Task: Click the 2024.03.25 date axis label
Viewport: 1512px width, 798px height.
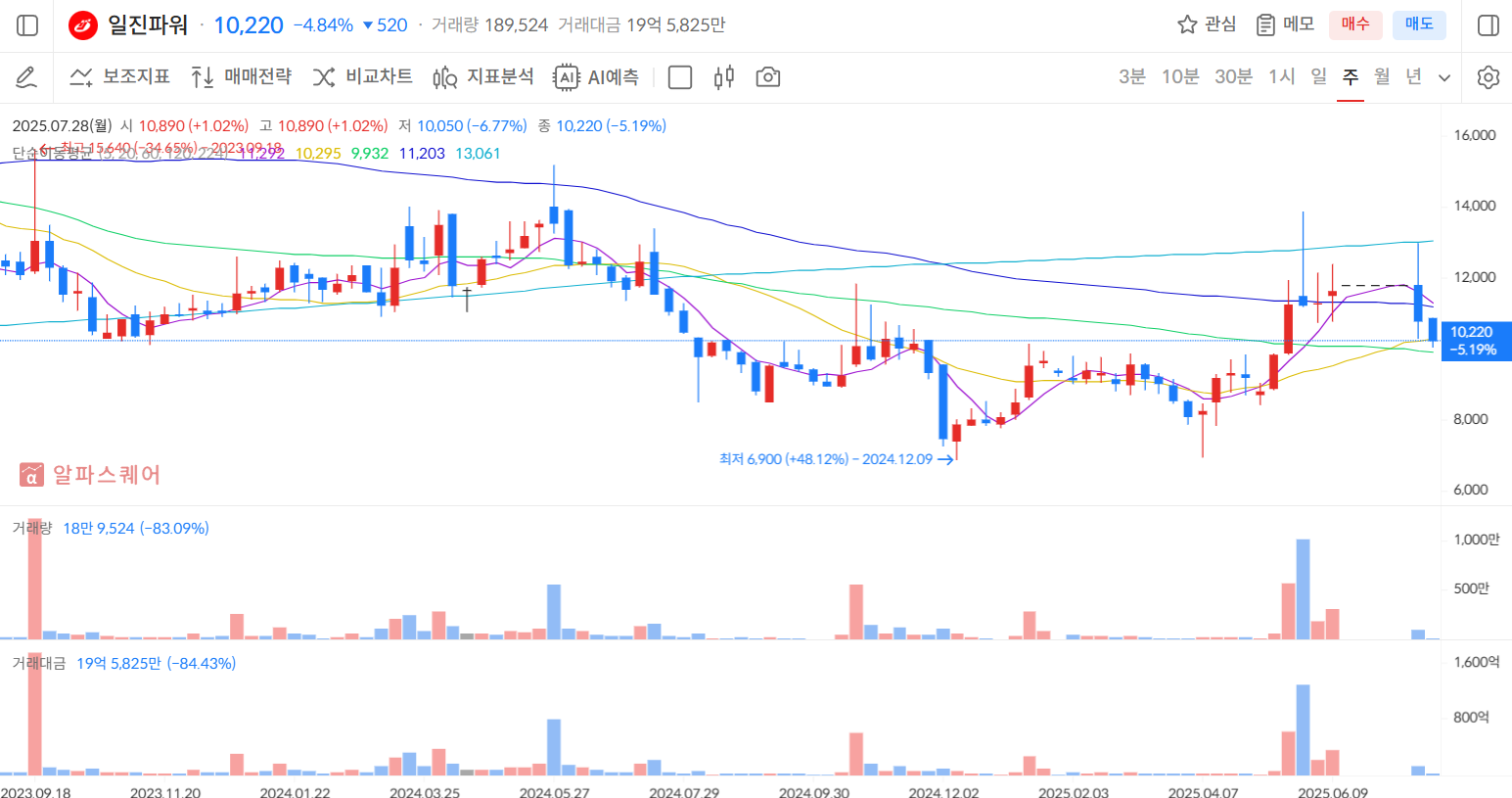Action: (425, 791)
